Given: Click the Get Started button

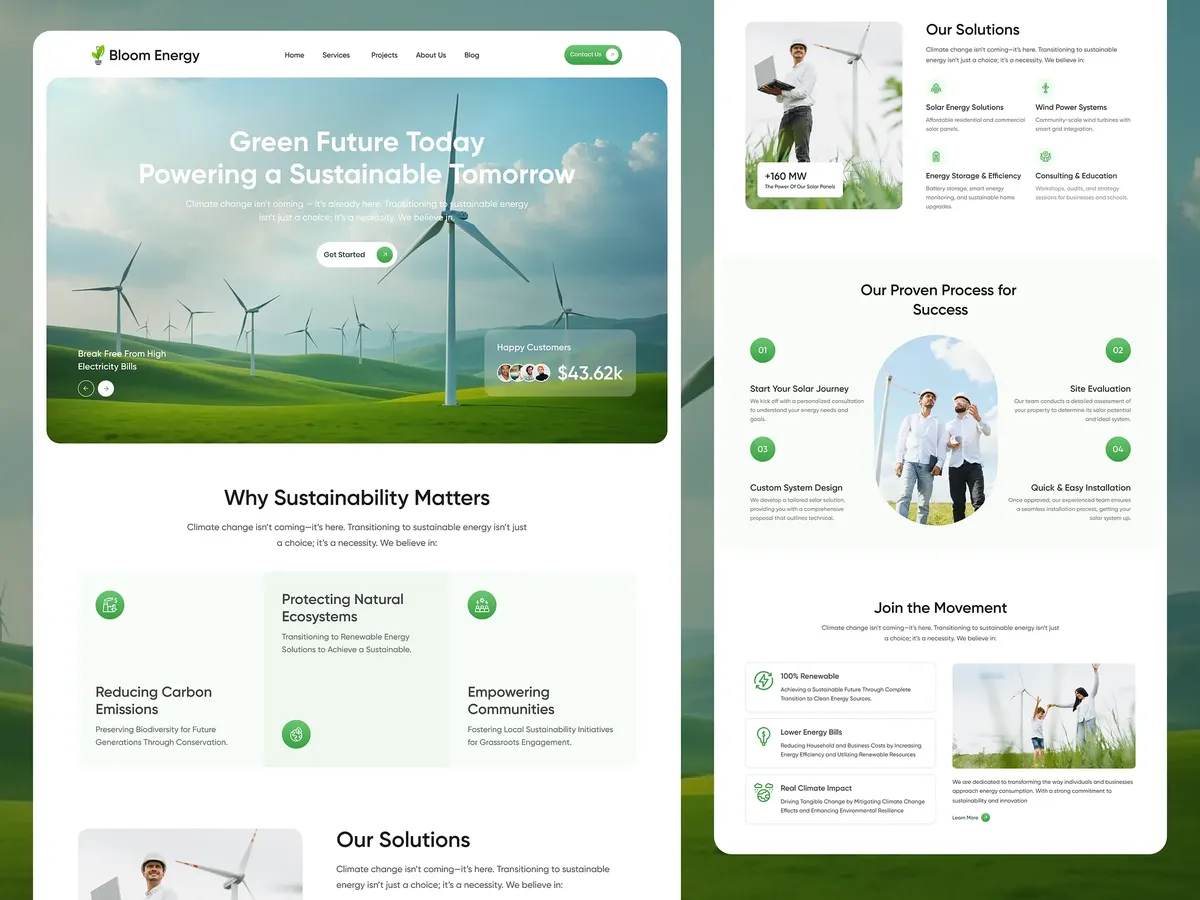Looking at the screenshot, I should pyautogui.click(x=356, y=255).
